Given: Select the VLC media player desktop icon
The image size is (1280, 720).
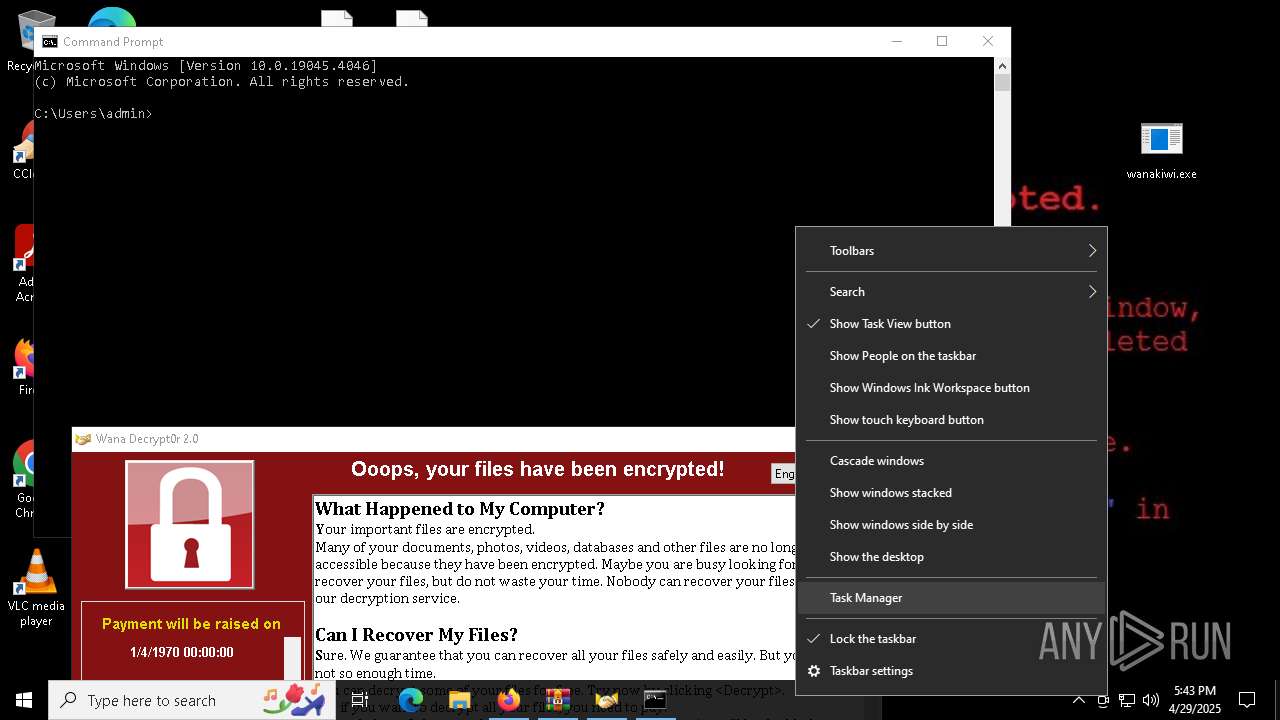Looking at the screenshot, I should [x=36, y=588].
